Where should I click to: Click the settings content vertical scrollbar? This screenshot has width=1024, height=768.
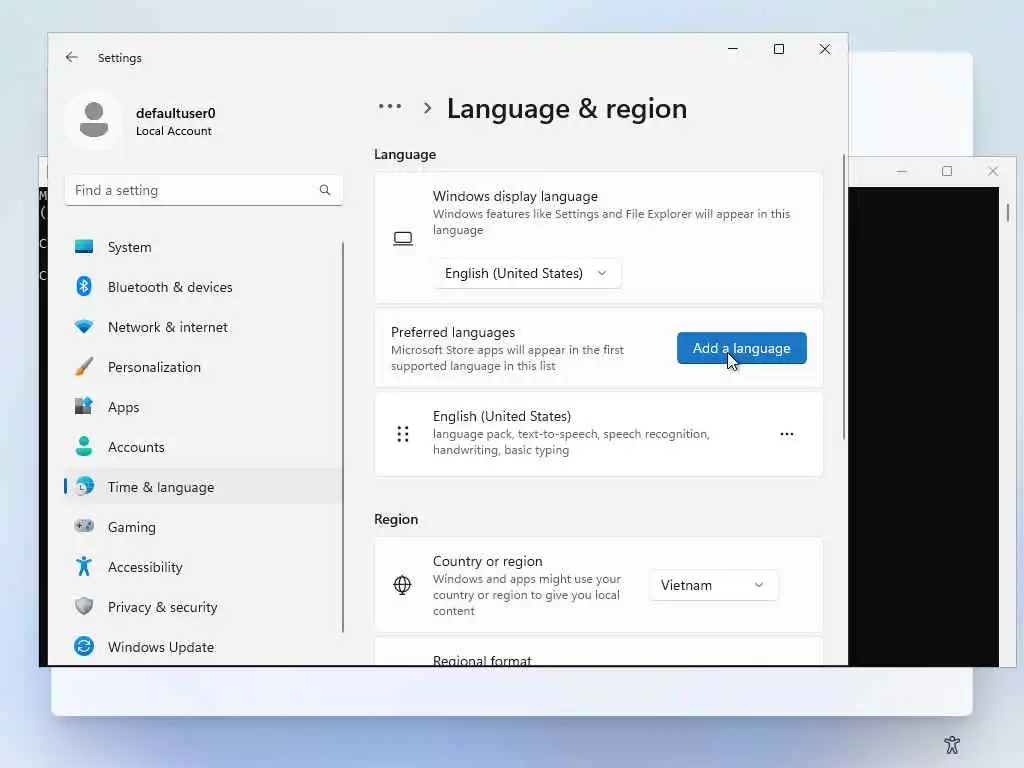point(844,297)
